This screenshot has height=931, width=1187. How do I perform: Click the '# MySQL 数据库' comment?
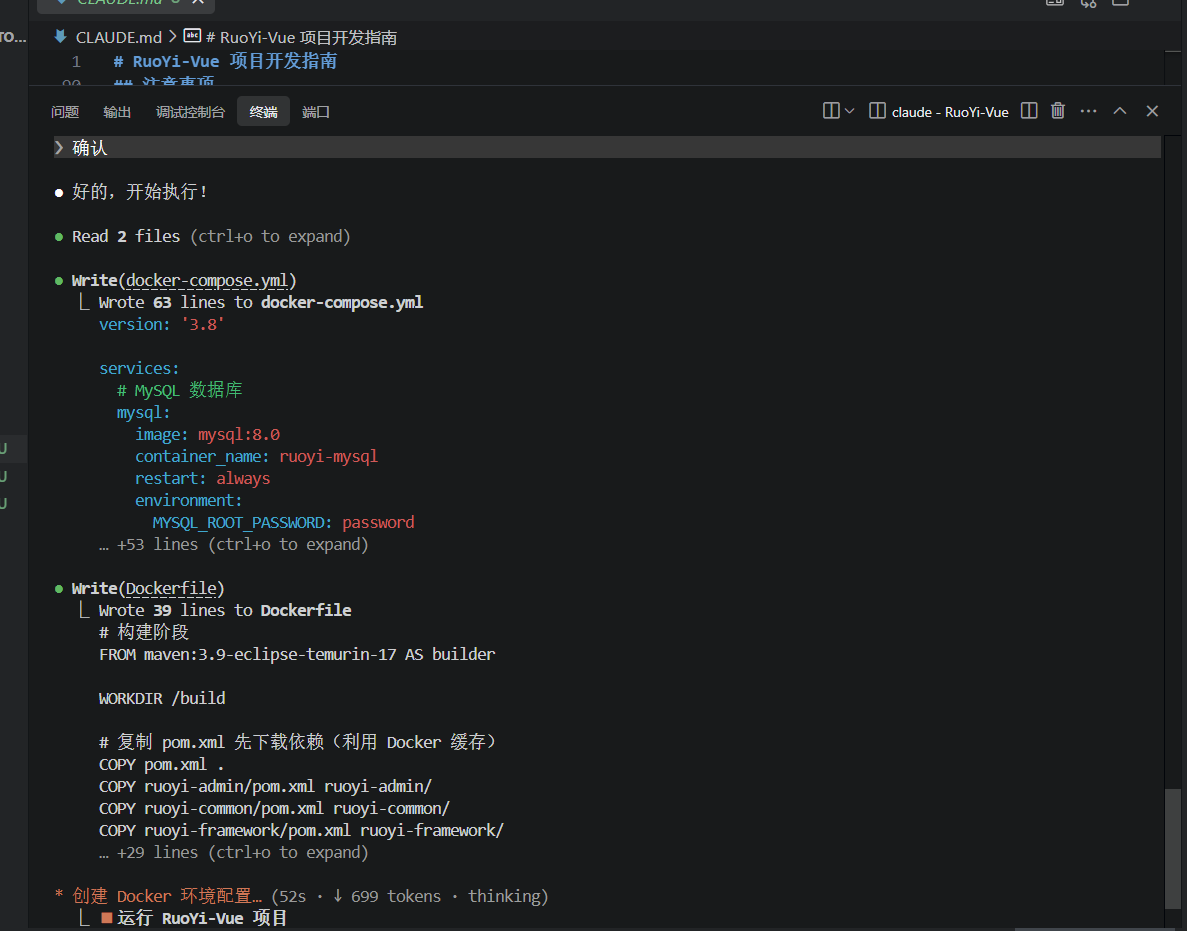pos(179,391)
